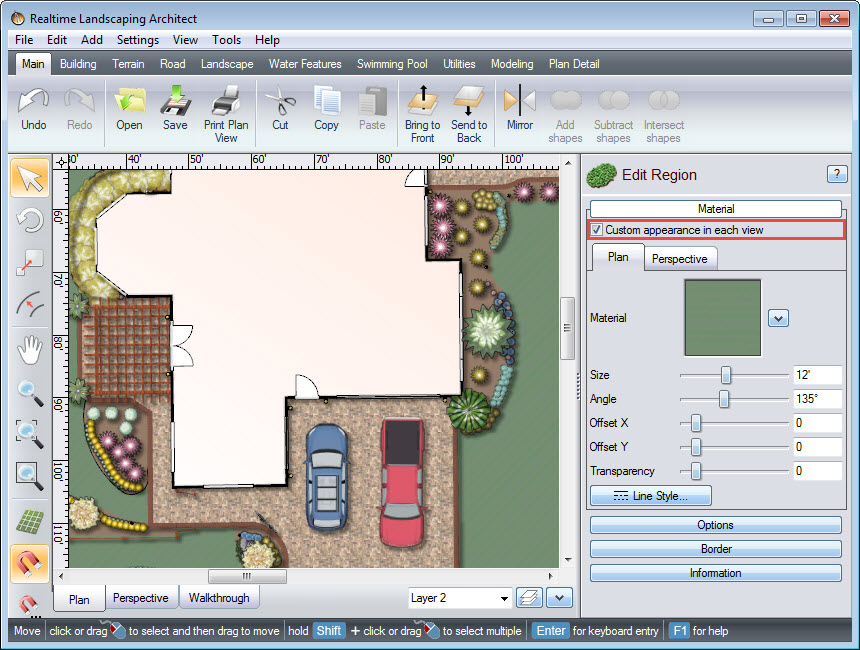Viewport: 860px width, 650px height.
Task: Select the Perspective material tab
Action: [680, 259]
